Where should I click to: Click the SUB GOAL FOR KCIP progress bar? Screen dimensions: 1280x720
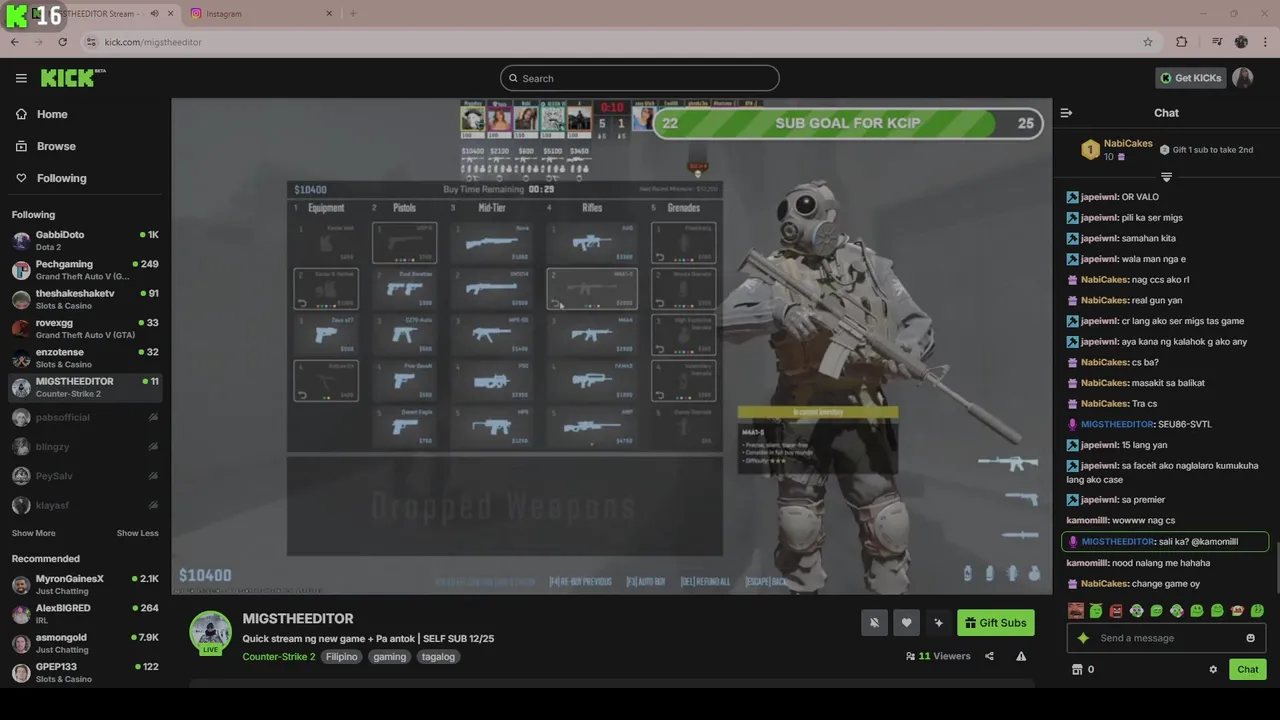[x=848, y=123]
